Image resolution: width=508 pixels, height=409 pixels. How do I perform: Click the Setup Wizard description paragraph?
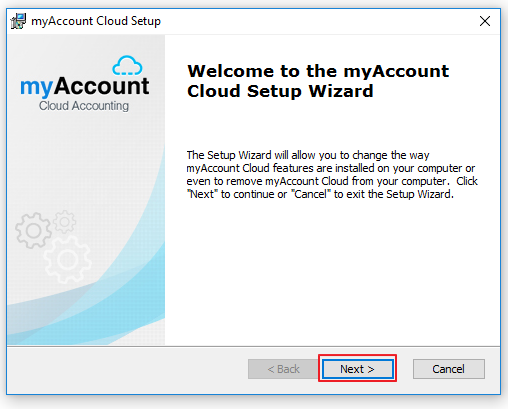point(332,174)
